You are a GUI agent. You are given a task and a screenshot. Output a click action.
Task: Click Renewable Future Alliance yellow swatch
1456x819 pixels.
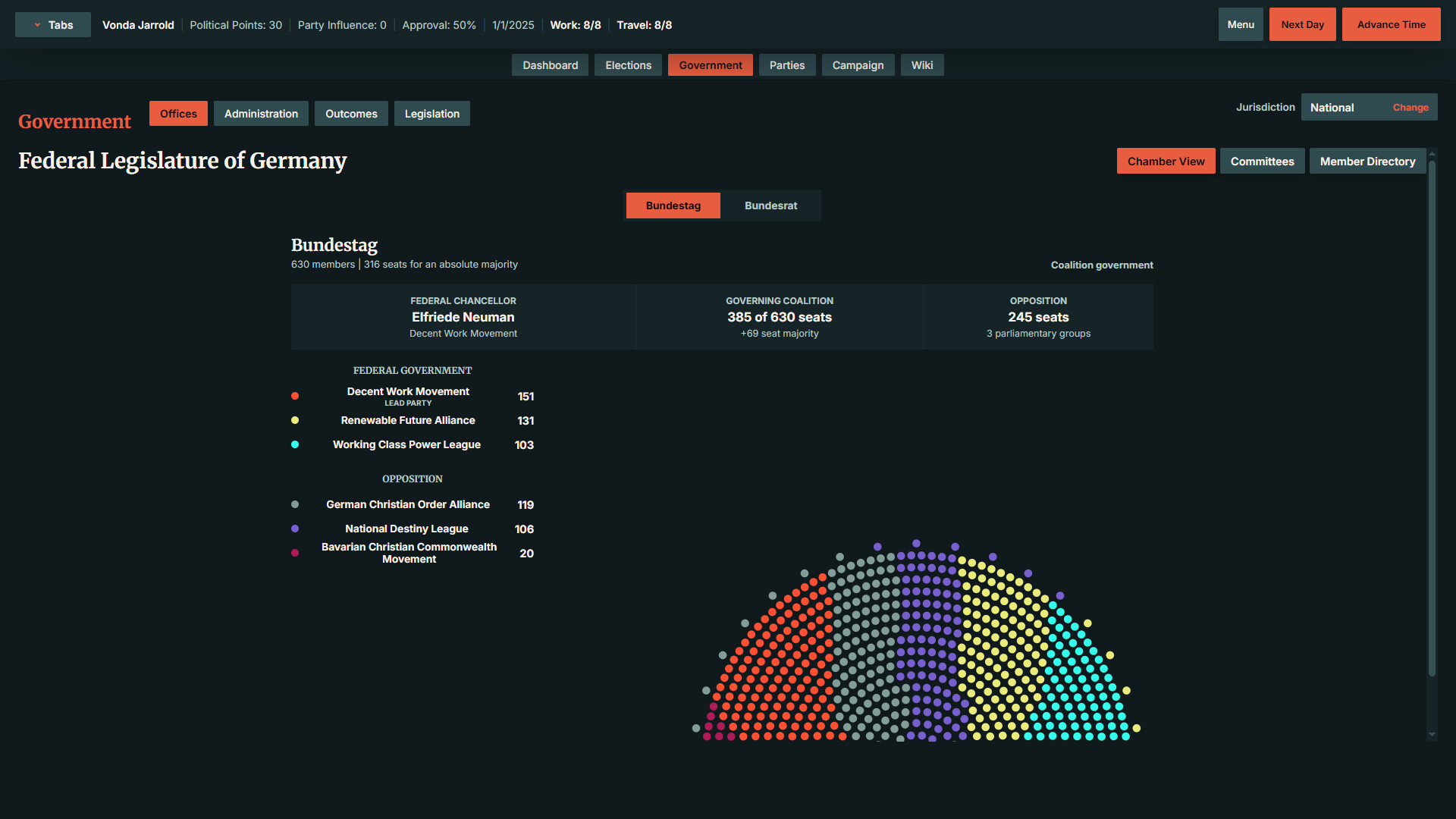pos(295,420)
